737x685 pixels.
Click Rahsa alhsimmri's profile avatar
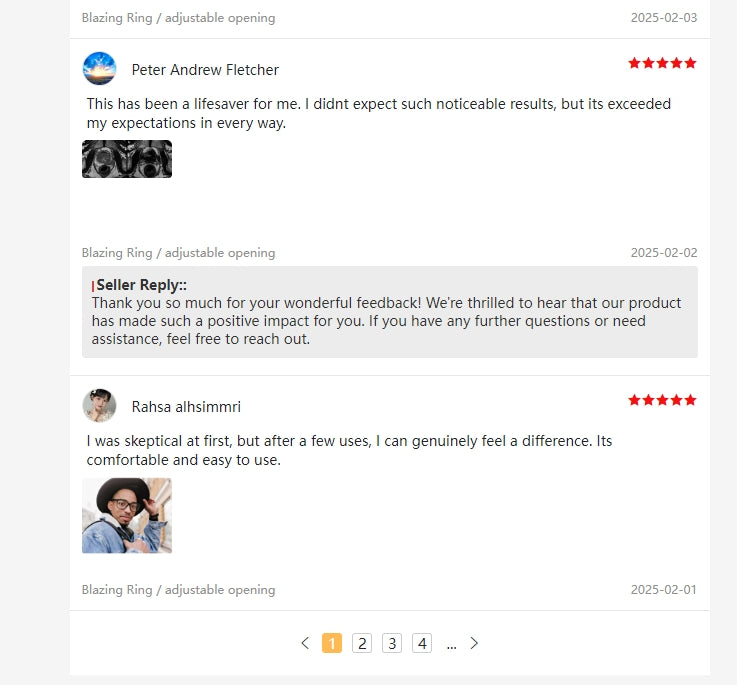(x=99, y=406)
